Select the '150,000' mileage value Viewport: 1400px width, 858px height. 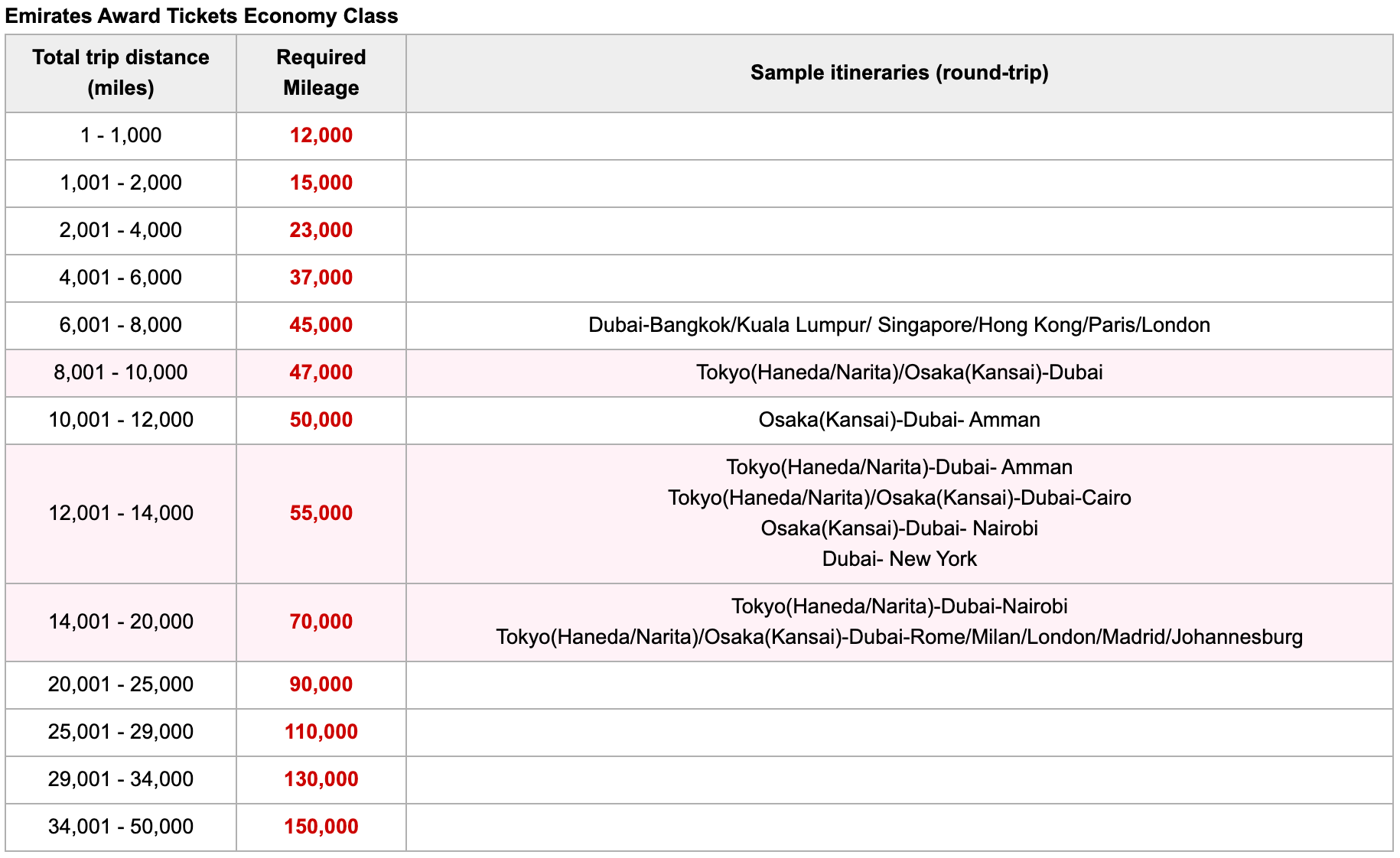321,827
